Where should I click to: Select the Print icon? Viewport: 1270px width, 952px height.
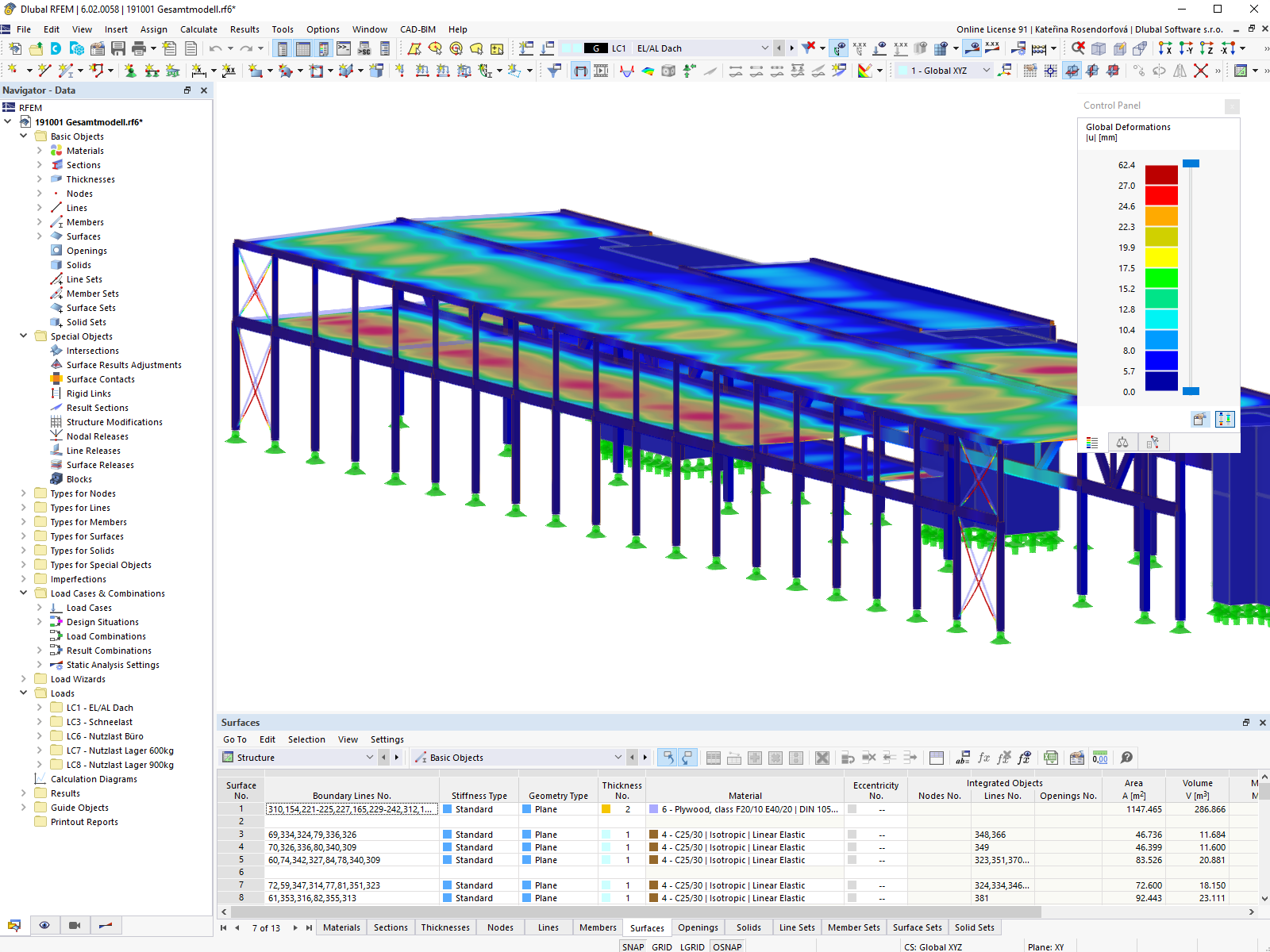140,48
